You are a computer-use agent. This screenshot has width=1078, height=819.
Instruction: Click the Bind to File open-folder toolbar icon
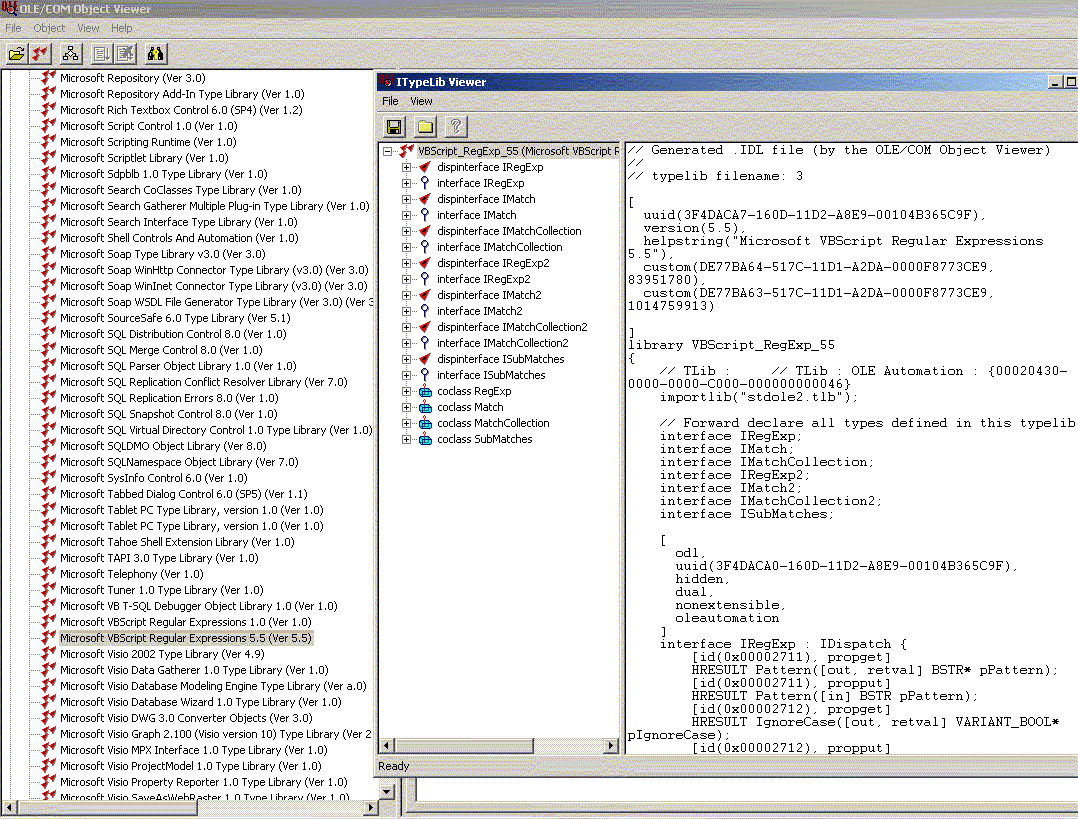coord(16,53)
